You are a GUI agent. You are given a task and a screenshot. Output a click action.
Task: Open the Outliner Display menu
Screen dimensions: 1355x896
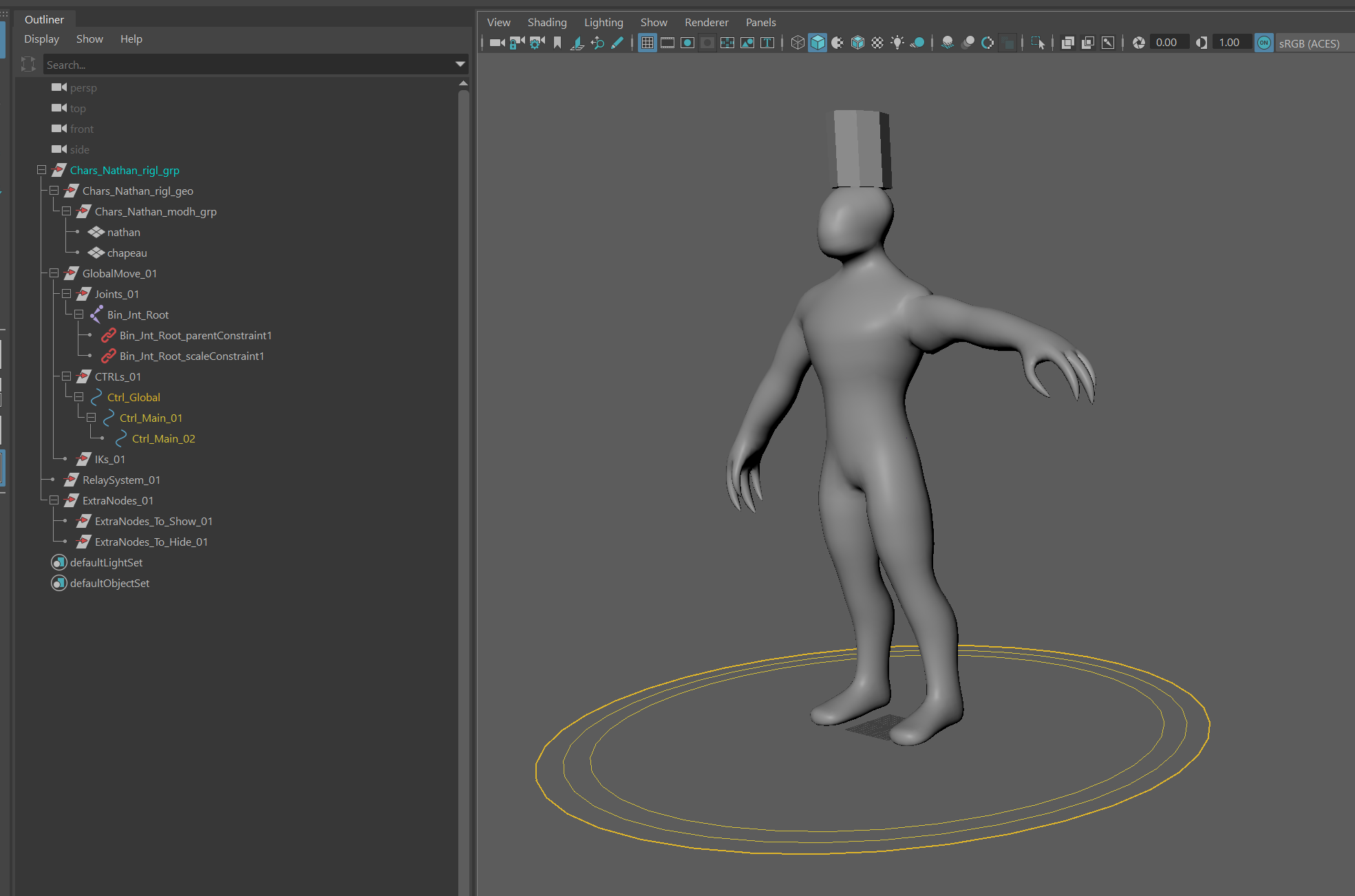click(41, 39)
